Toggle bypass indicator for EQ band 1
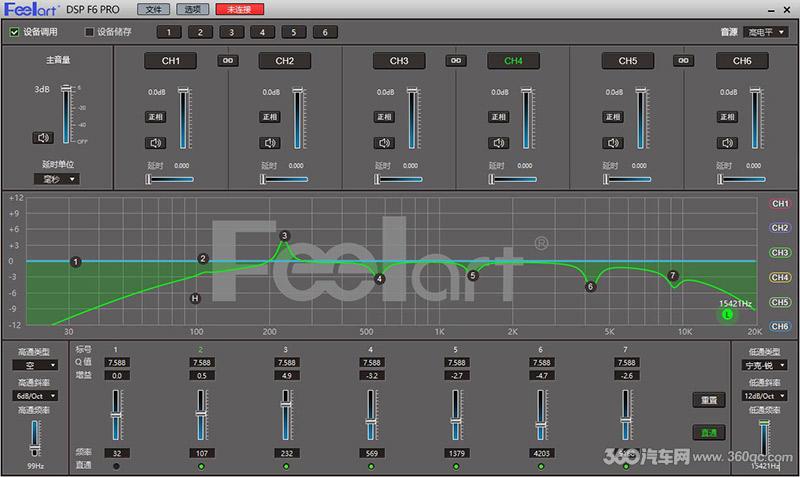 click(116, 466)
